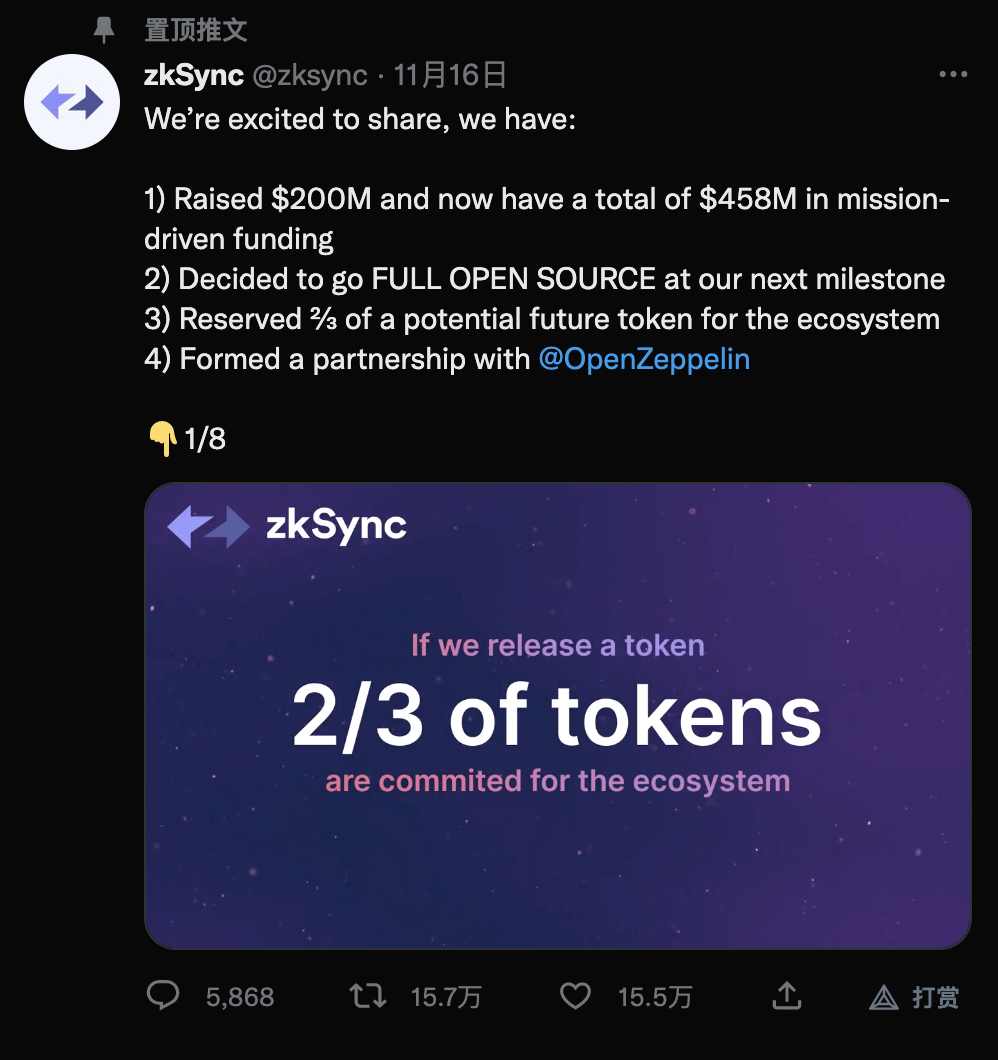Open the @OpenZeppelin mention link
998x1060 pixels.
644,359
